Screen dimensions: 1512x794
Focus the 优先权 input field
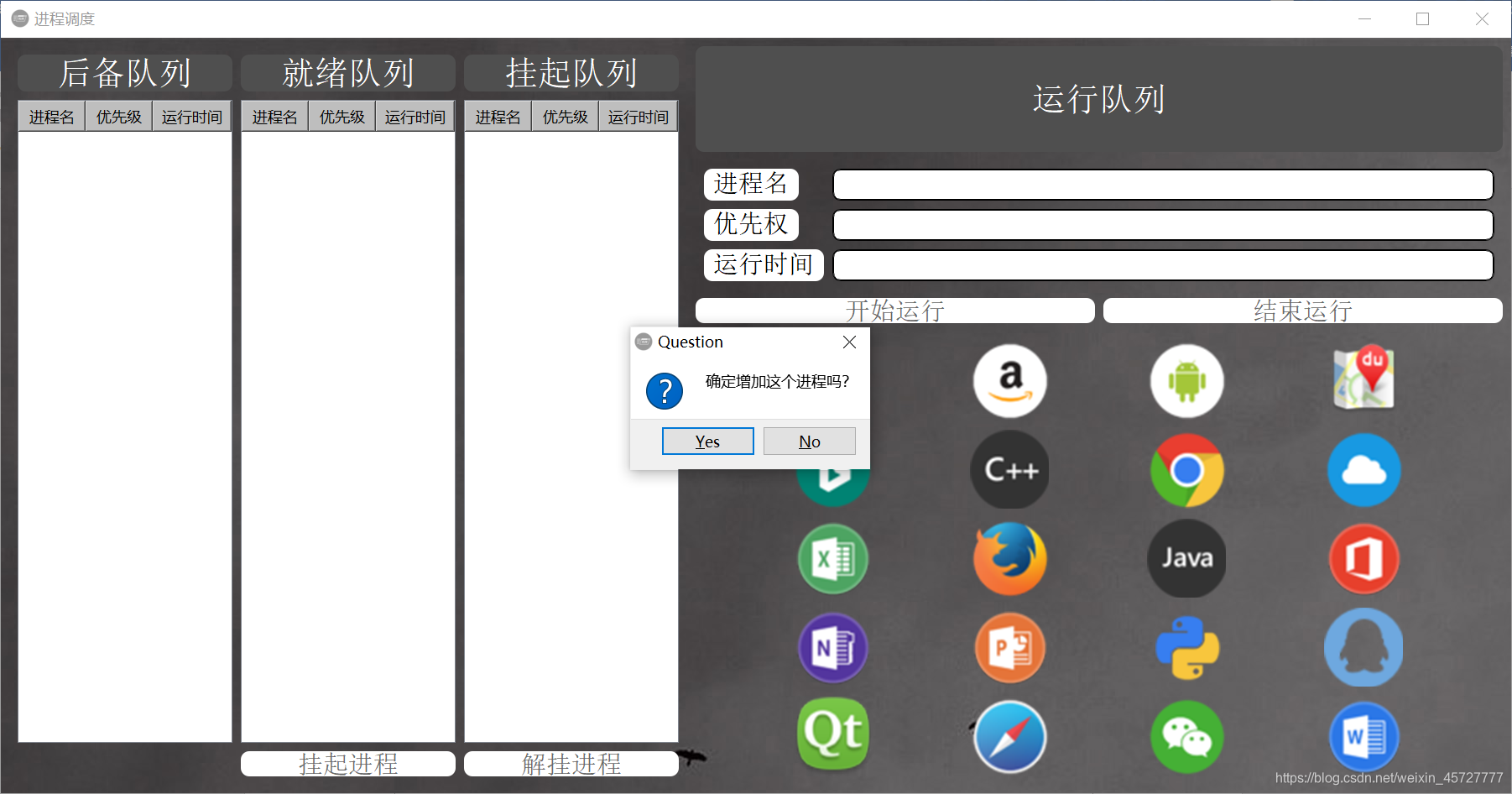pyautogui.click(x=1163, y=225)
